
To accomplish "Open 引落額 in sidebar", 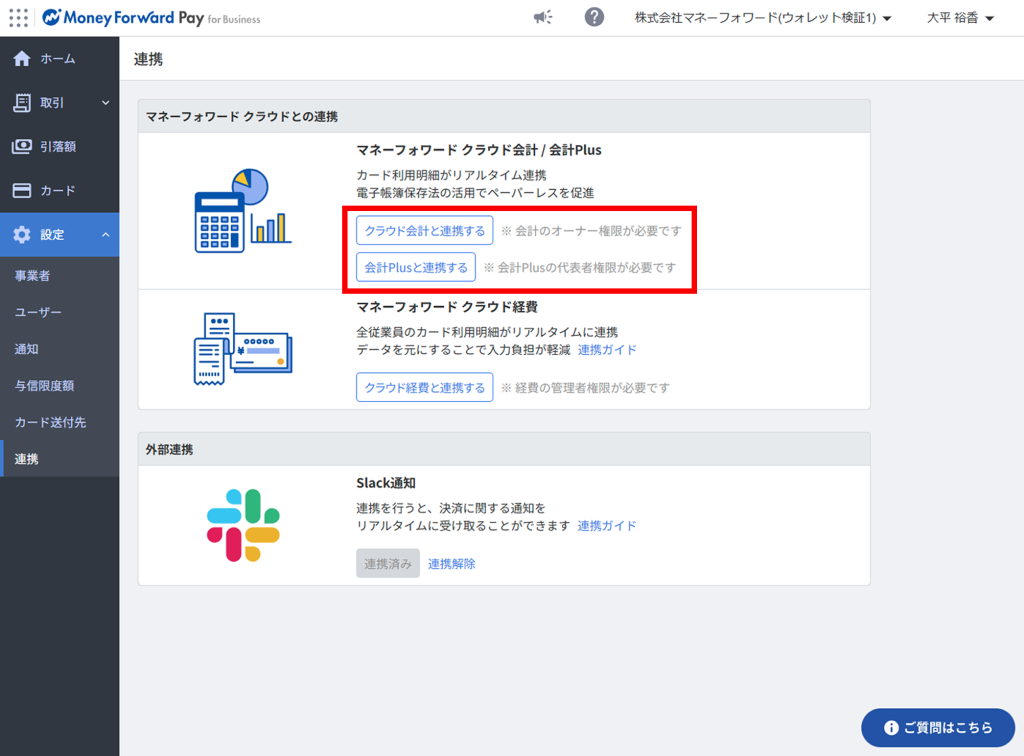I will [59, 146].
